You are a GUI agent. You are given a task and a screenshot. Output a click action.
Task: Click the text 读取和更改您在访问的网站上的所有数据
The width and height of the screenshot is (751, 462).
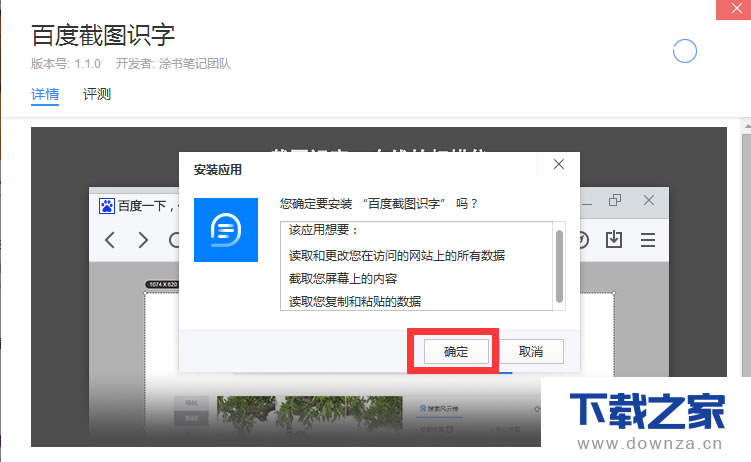tap(397, 255)
